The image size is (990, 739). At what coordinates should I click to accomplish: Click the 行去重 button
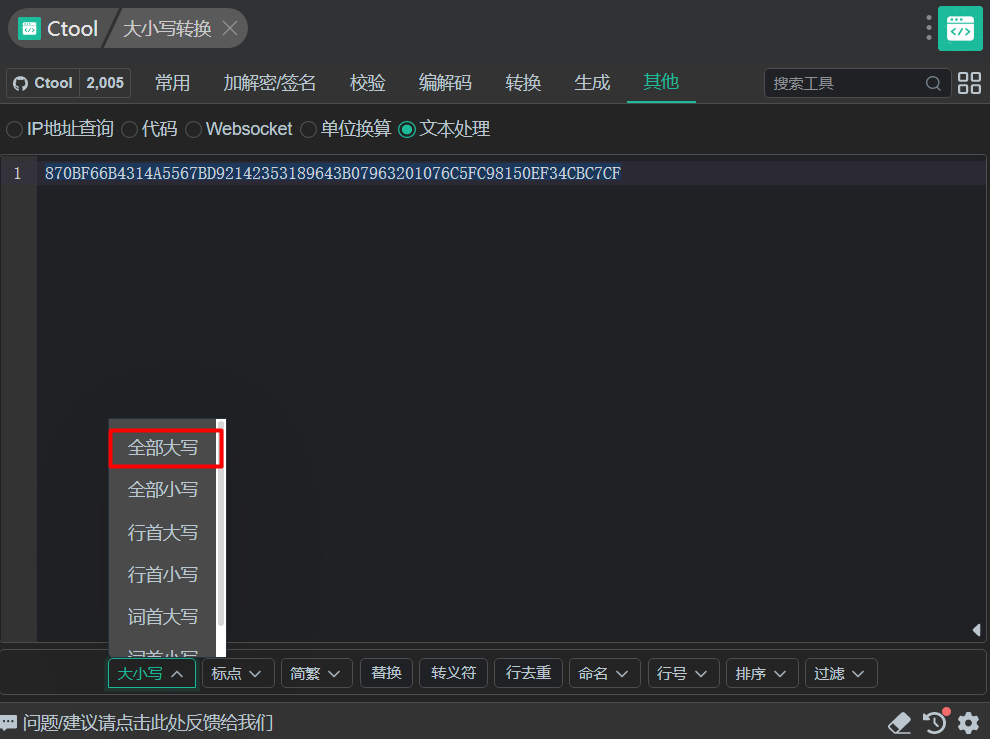[x=528, y=674]
